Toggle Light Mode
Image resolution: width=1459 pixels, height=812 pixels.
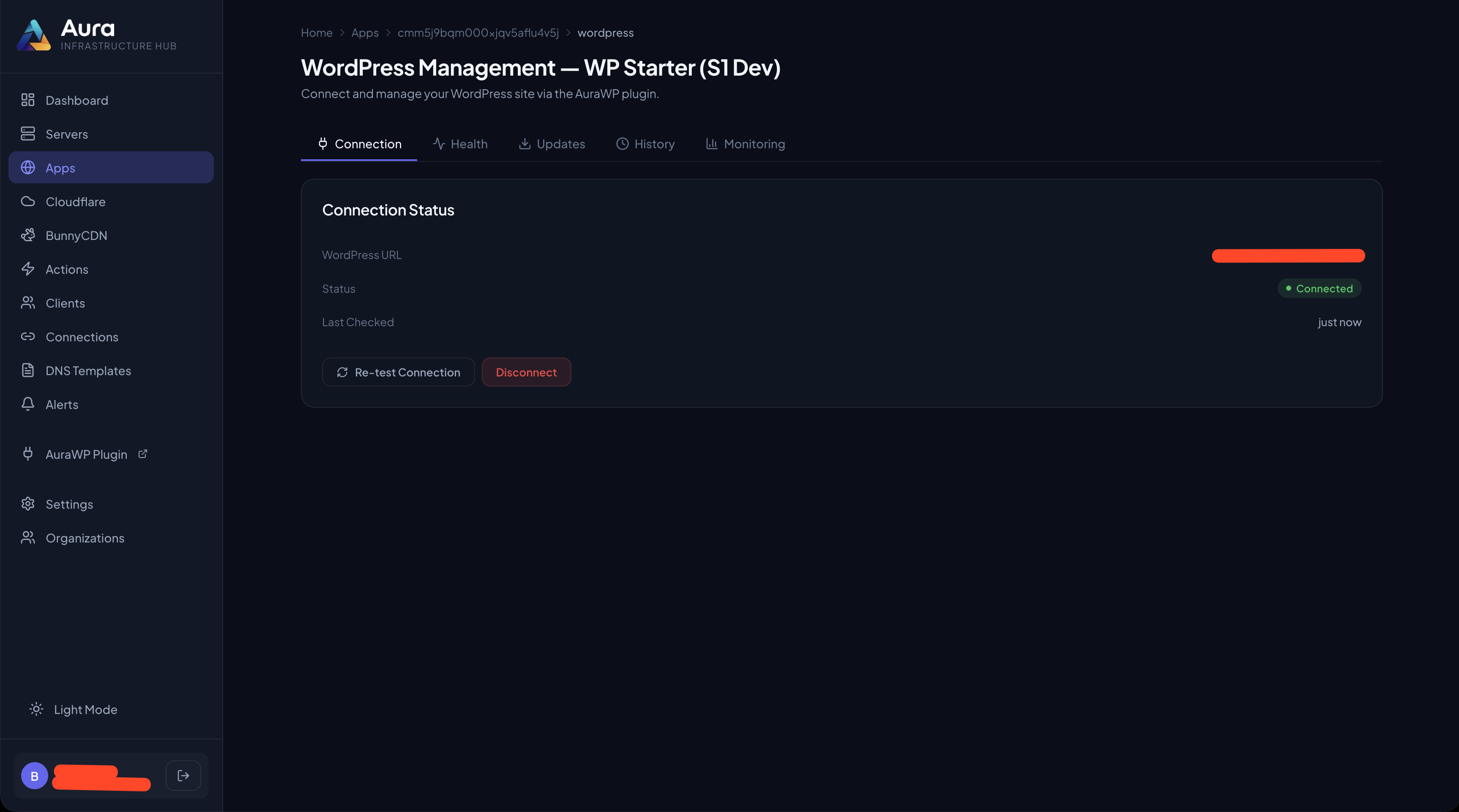tap(73, 709)
